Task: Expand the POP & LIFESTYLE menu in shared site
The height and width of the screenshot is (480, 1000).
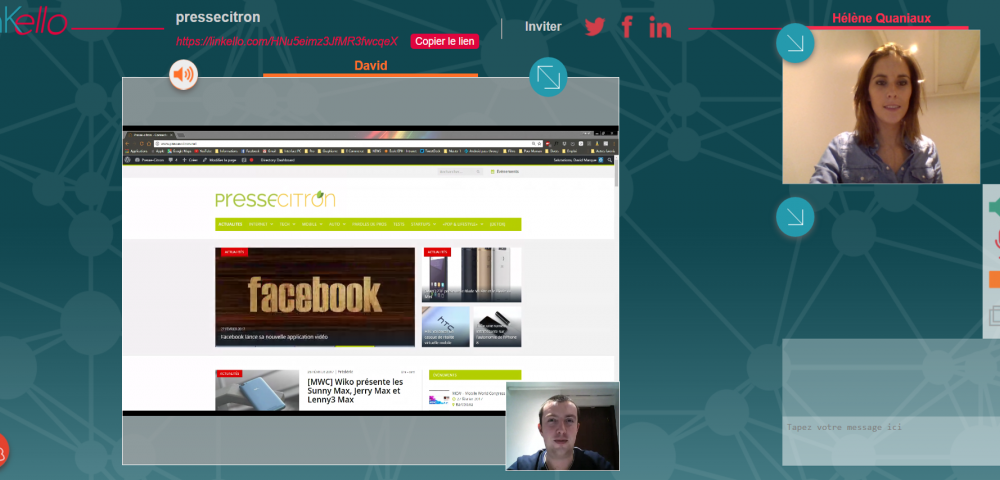Action: [x=462, y=224]
